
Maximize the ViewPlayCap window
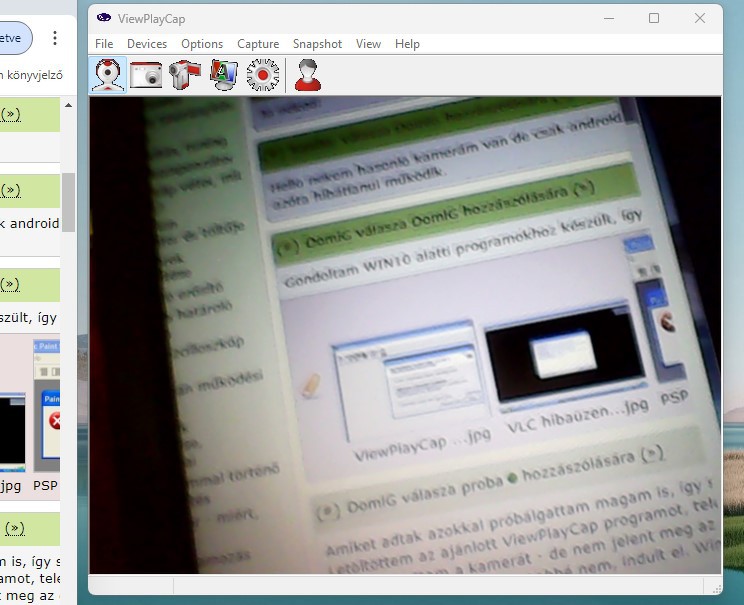click(x=654, y=18)
